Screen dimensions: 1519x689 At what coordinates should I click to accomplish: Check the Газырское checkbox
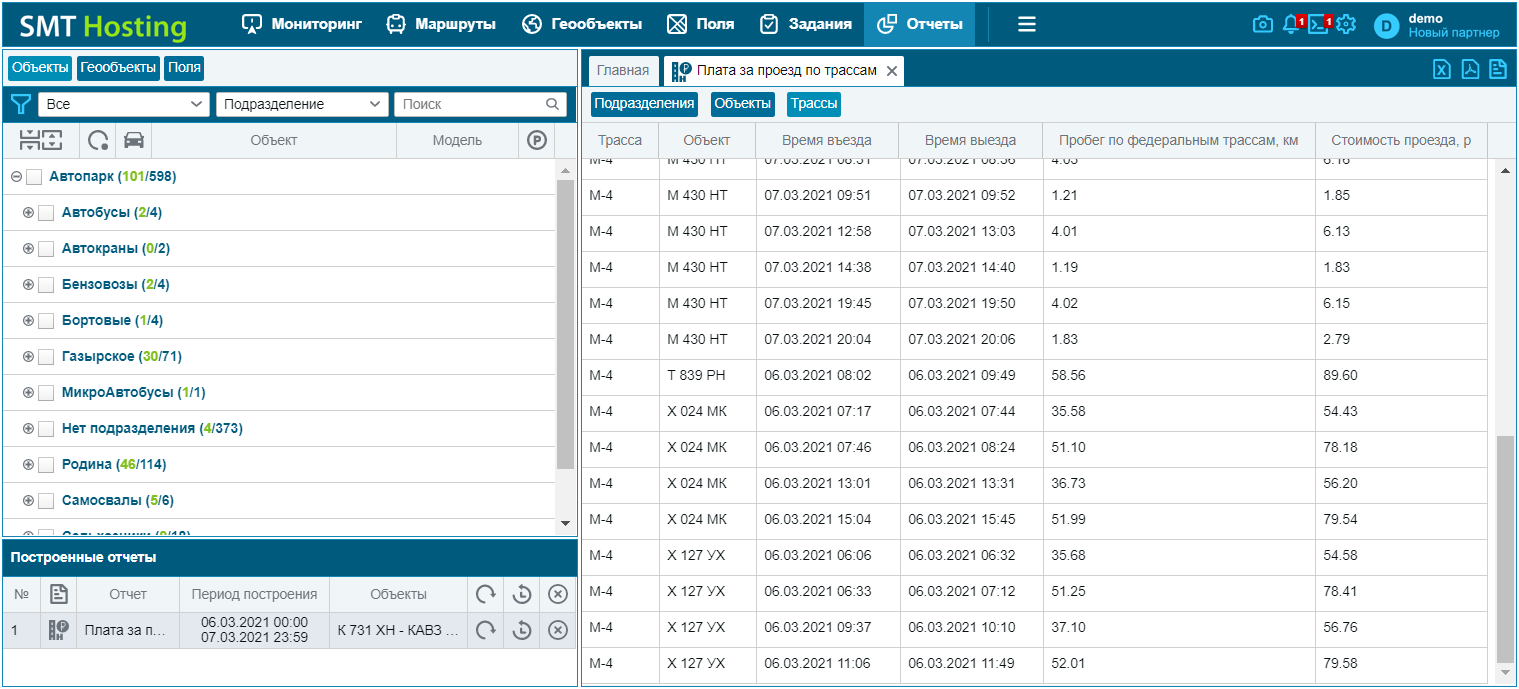click(x=46, y=357)
